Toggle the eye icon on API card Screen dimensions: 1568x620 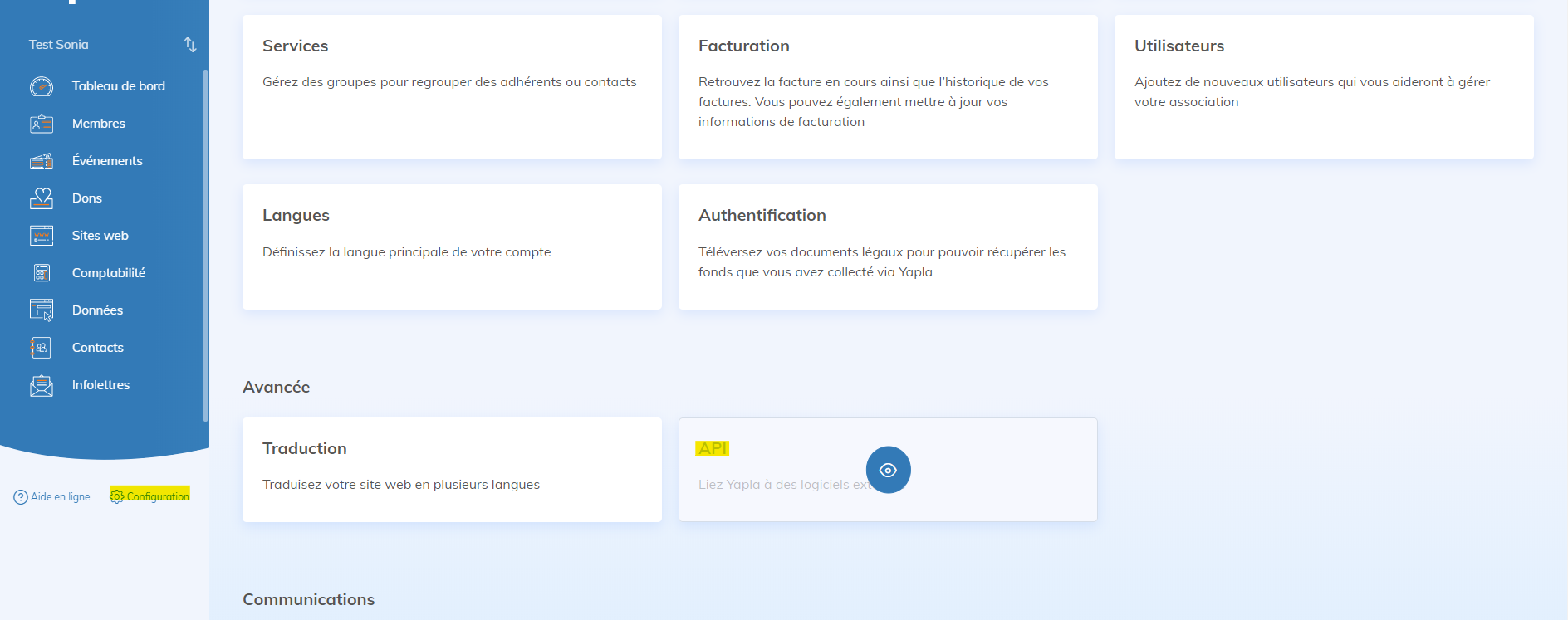click(888, 470)
